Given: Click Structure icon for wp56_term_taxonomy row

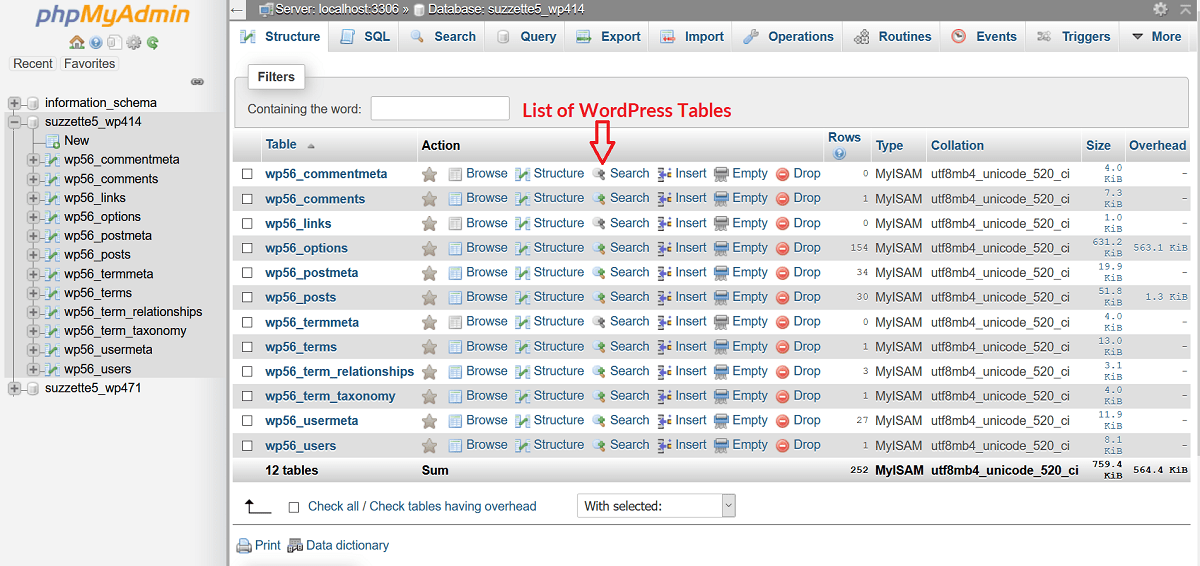Looking at the screenshot, I should point(523,395).
